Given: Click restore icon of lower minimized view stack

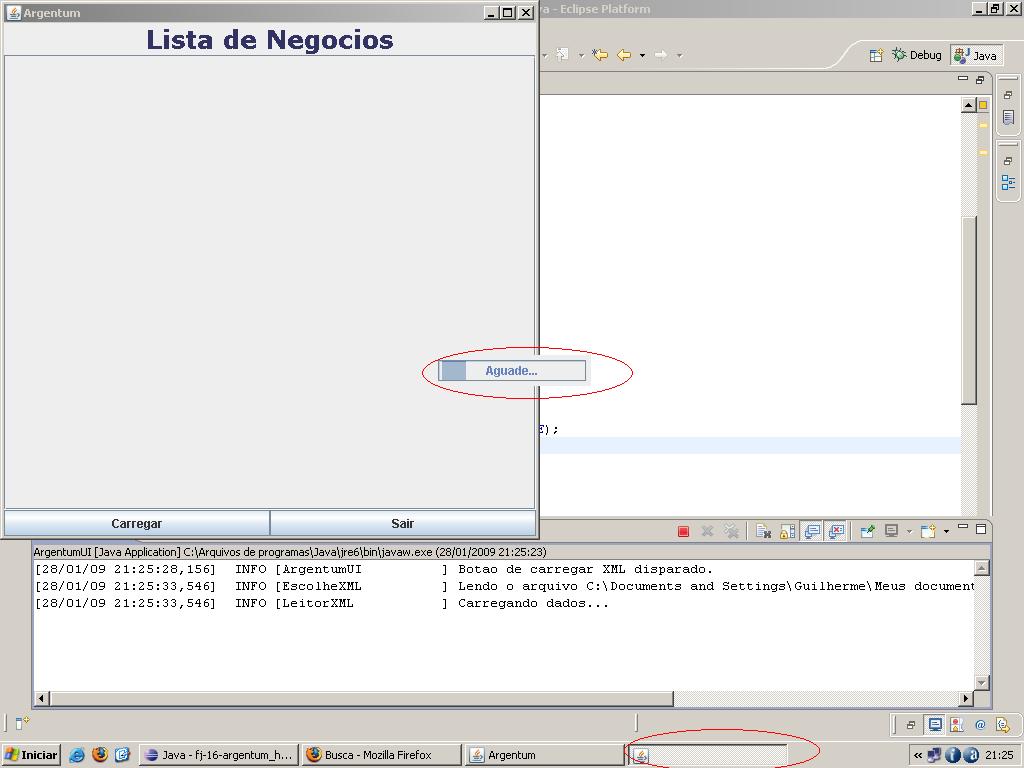Looking at the screenshot, I should pyautogui.click(x=1008, y=161).
